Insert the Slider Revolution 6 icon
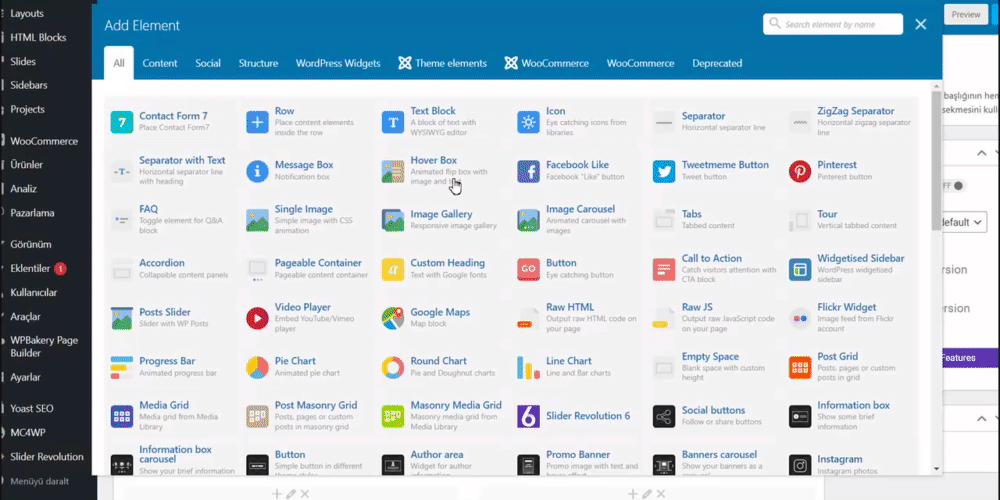The image size is (1000, 500). pos(529,416)
